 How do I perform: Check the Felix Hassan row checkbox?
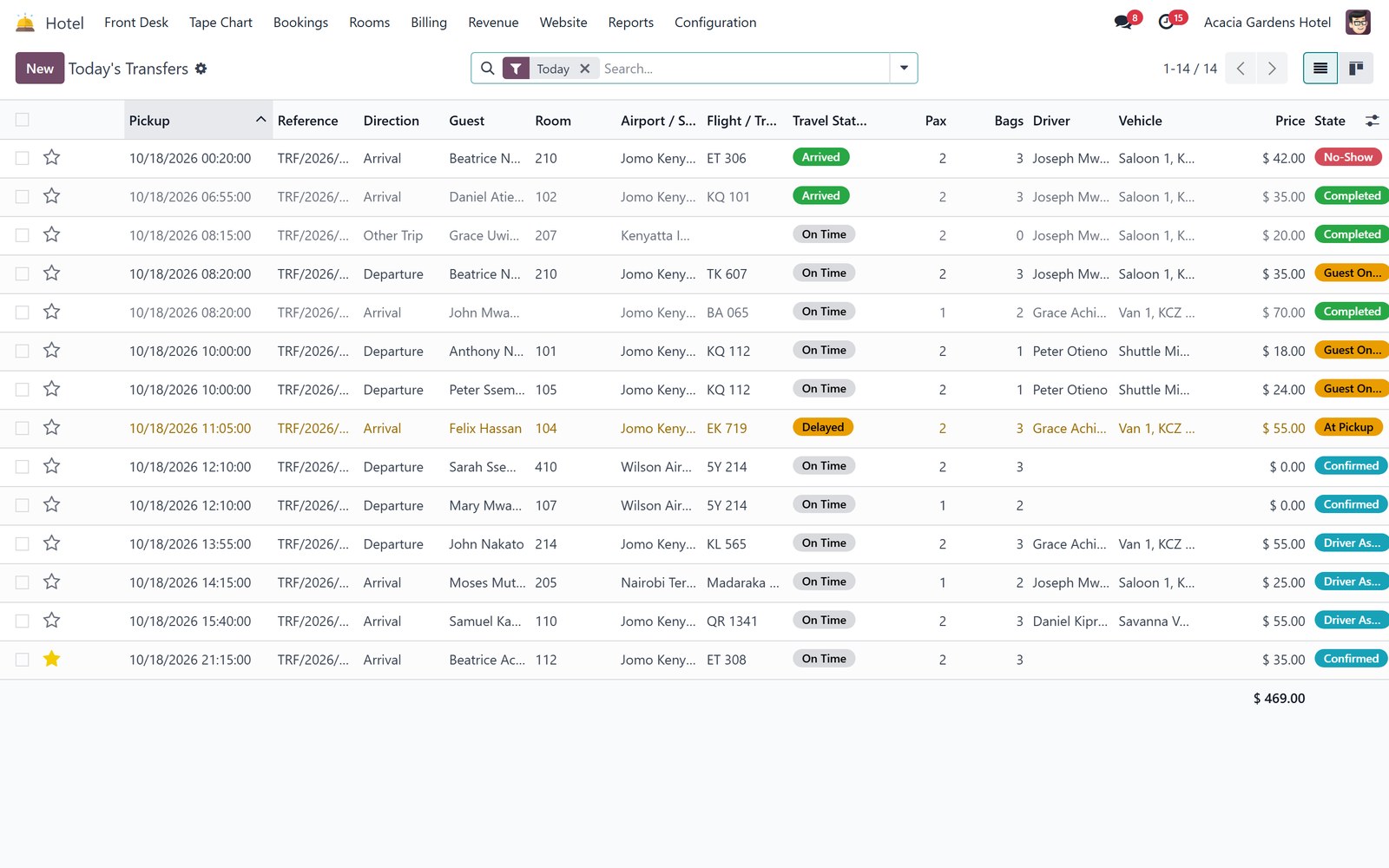[x=23, y=429]
